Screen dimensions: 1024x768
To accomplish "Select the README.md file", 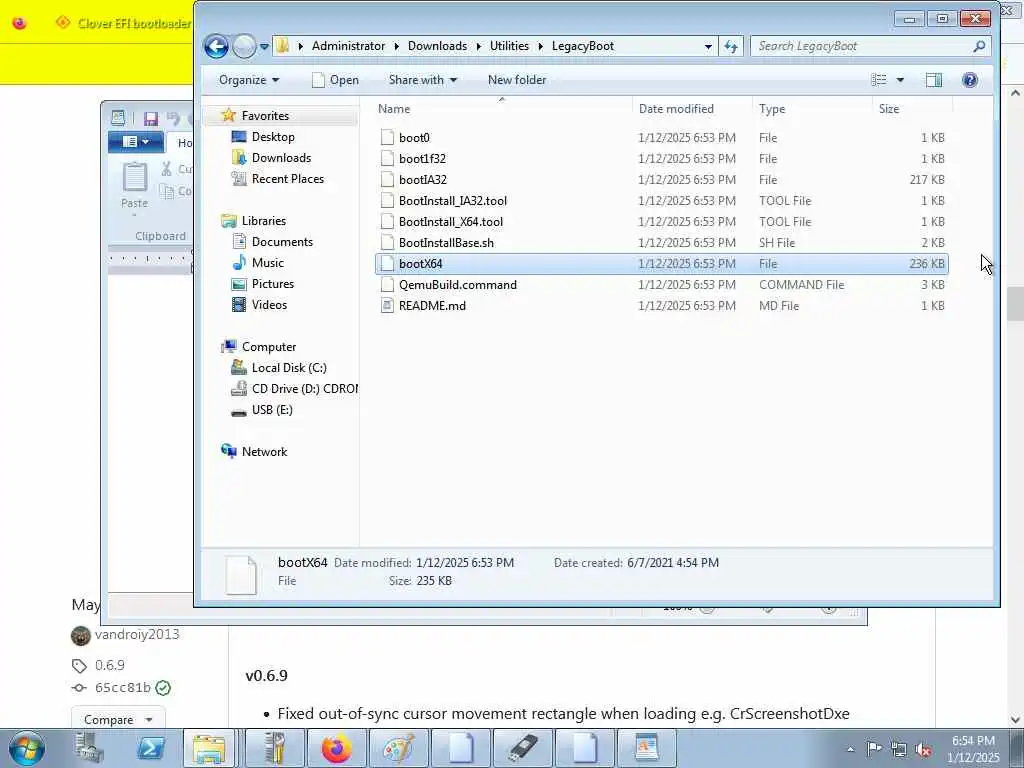I will 661,306.
